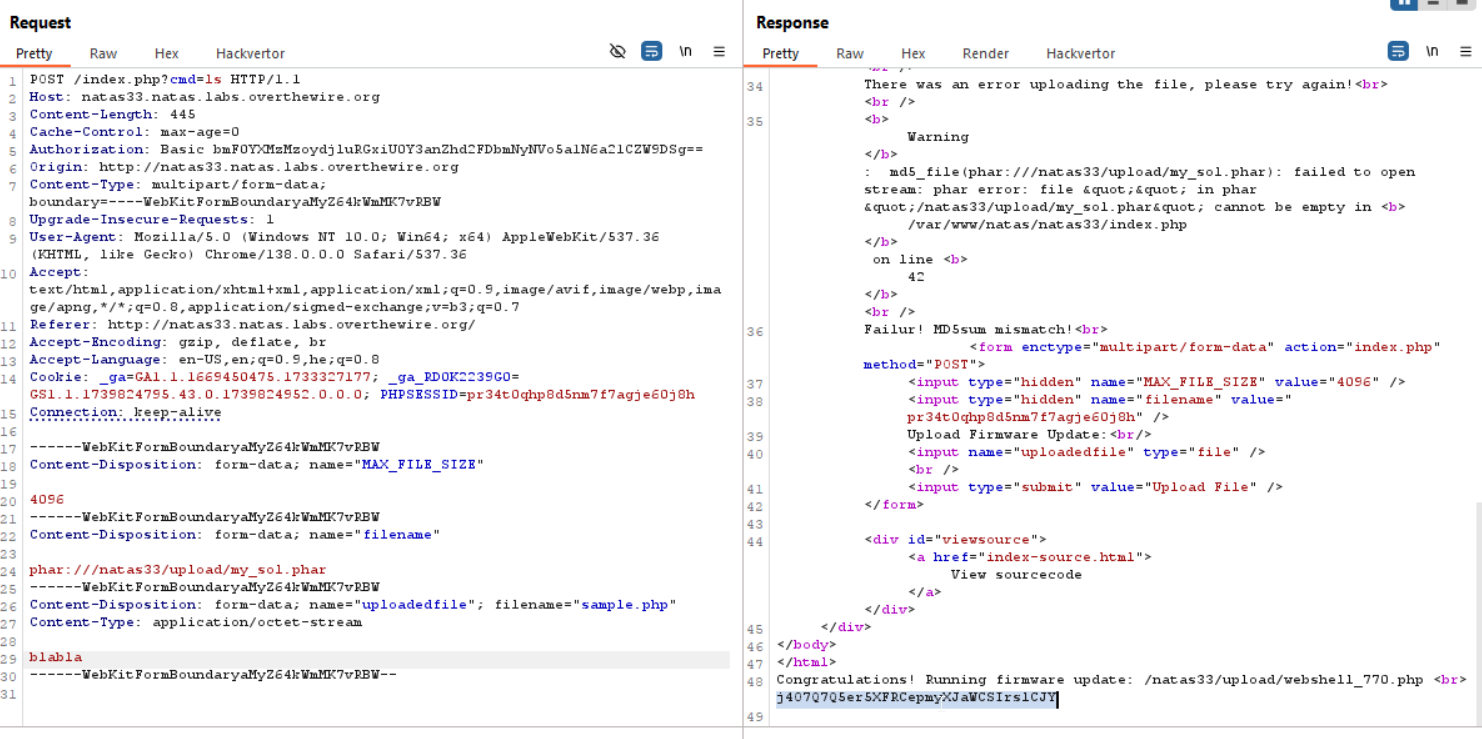1482x739 pixels.
Task: Click the 'phar:///natas33/upload/my_sol.phar' filename value
Action: coord(178,569)
